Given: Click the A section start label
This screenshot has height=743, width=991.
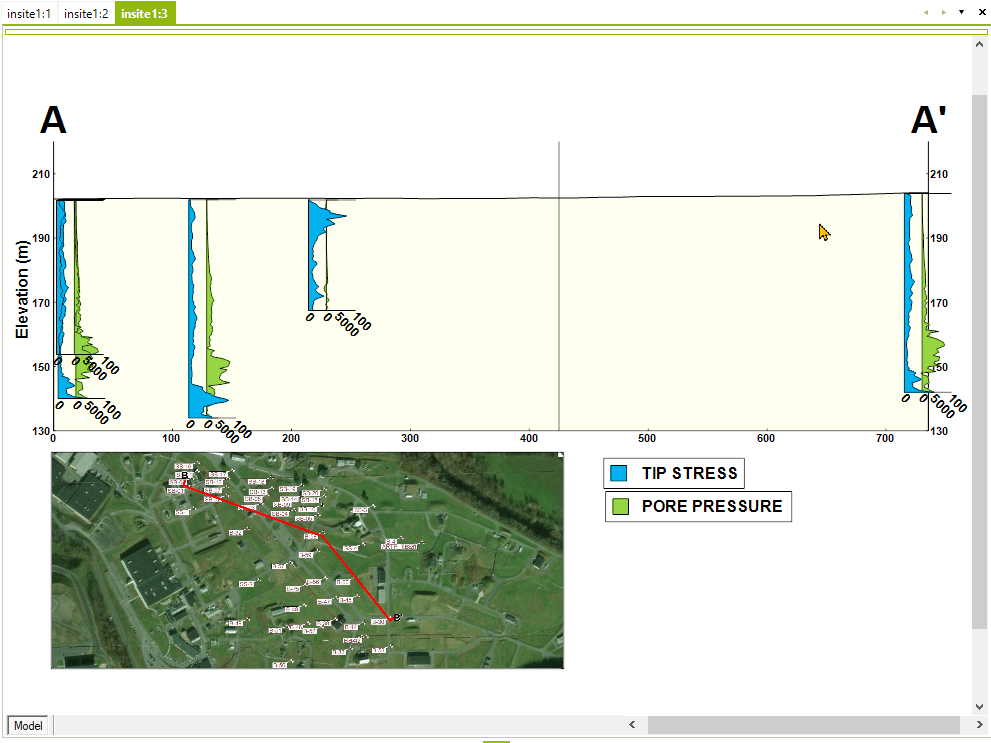Looking at the screenshot, I should [x=53, y=121].
